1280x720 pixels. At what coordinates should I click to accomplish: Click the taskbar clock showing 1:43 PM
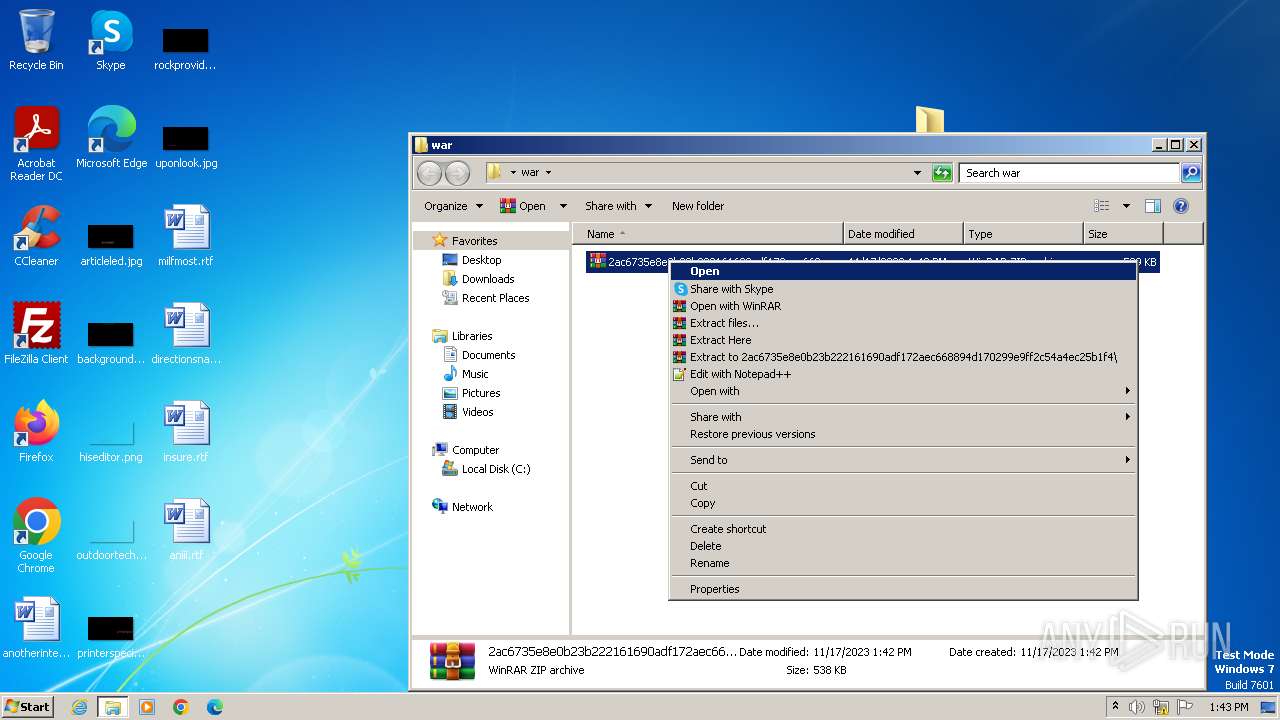point(1228,707)
